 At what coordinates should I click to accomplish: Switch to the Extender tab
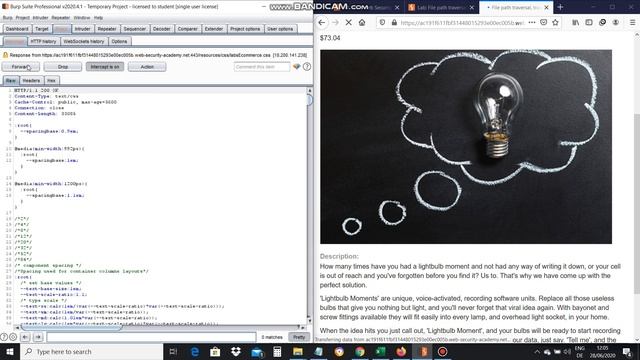(213, 29)
